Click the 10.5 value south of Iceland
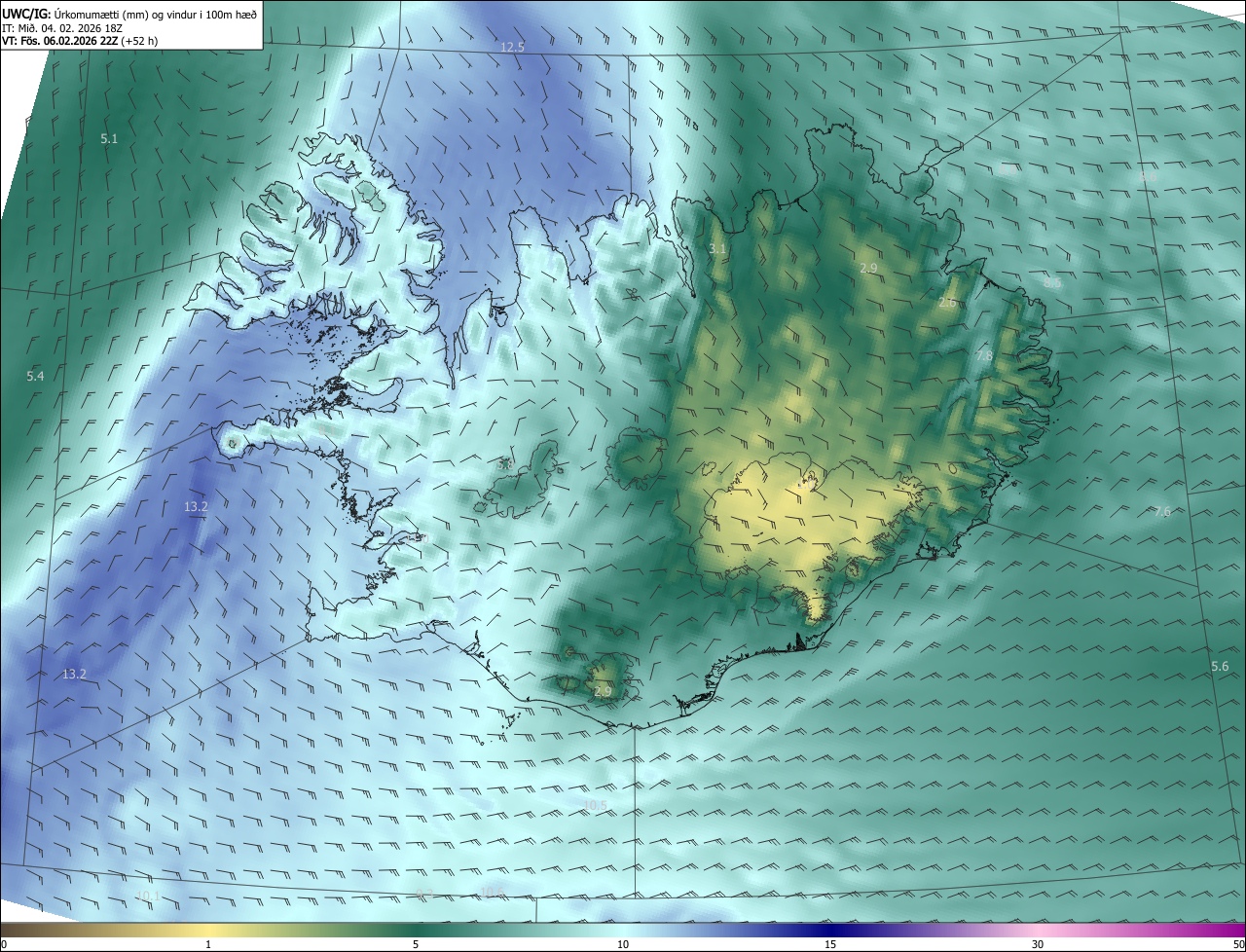This screenshot has width=1246, height=952. pyautogui.click(x=596, y=805)
